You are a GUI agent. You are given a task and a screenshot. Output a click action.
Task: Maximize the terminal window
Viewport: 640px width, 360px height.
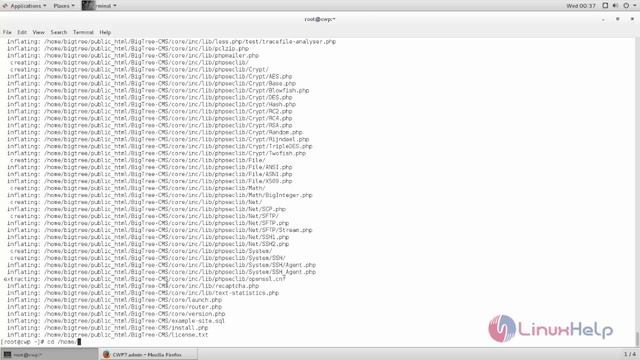[x=617, y=19]
